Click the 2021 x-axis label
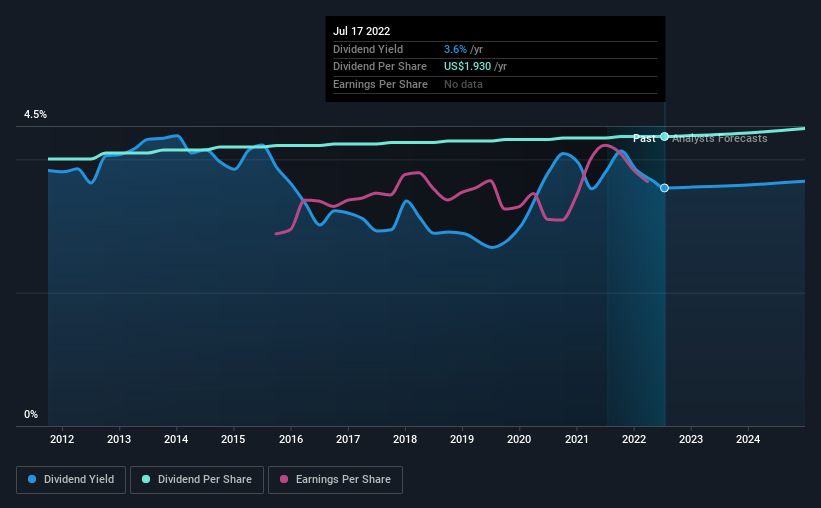Screen dimensions: 821x508 [576, 439]
